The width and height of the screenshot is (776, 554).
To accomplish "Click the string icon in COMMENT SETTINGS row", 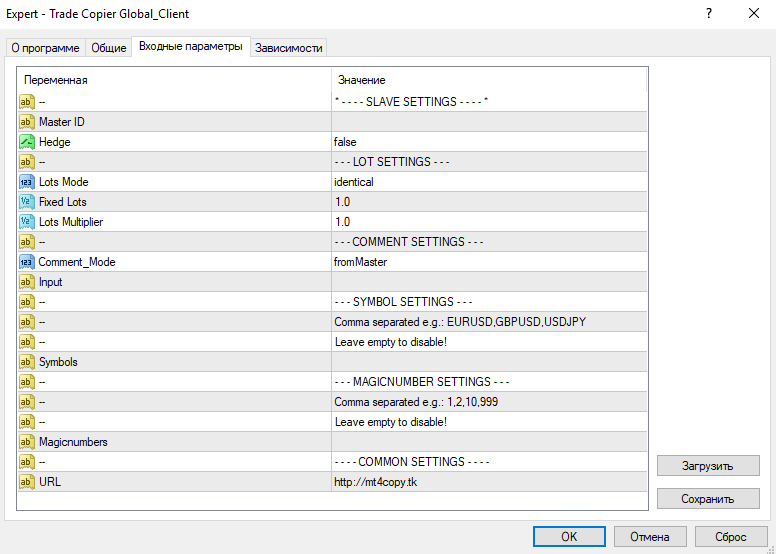I will (x=27, y=242).
